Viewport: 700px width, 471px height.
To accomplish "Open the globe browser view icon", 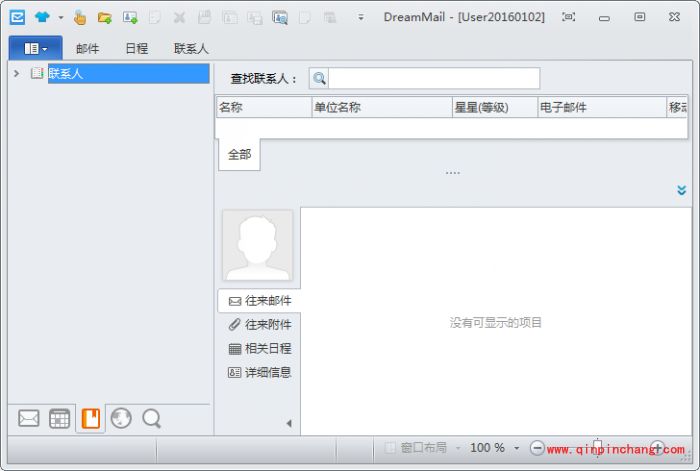I will click(x=121, y=418).
